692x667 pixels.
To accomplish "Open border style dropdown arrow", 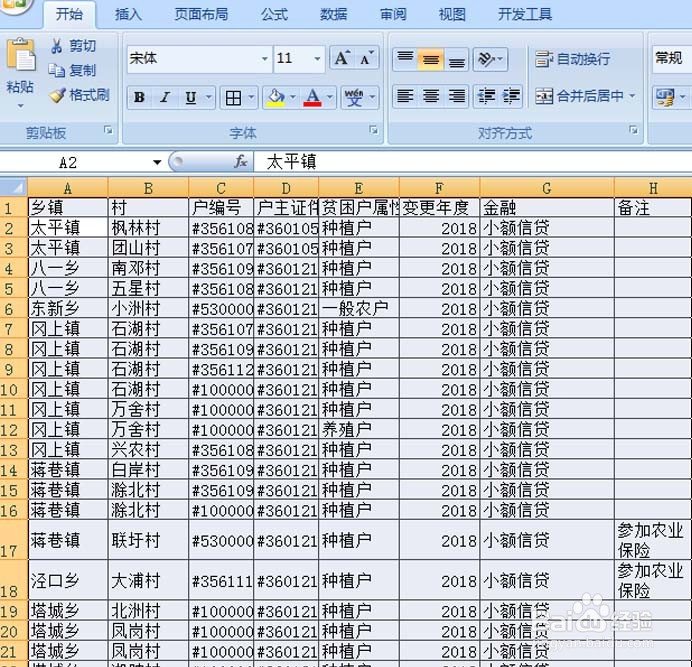I will (251, 97).
